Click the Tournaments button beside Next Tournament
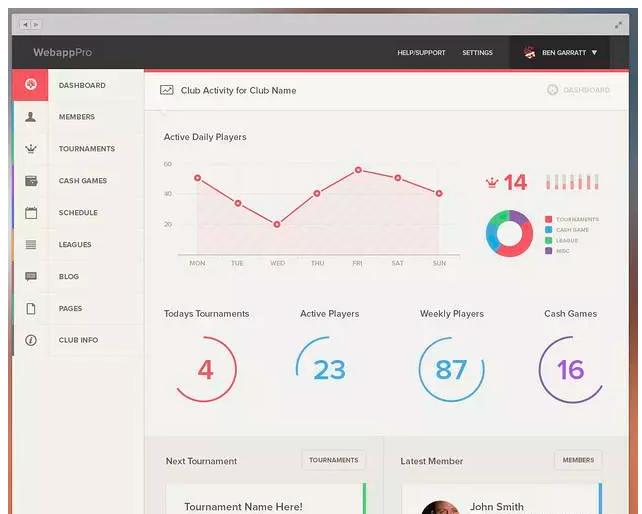The height and width of the screenshot is (514, 642). coord(333,460)
